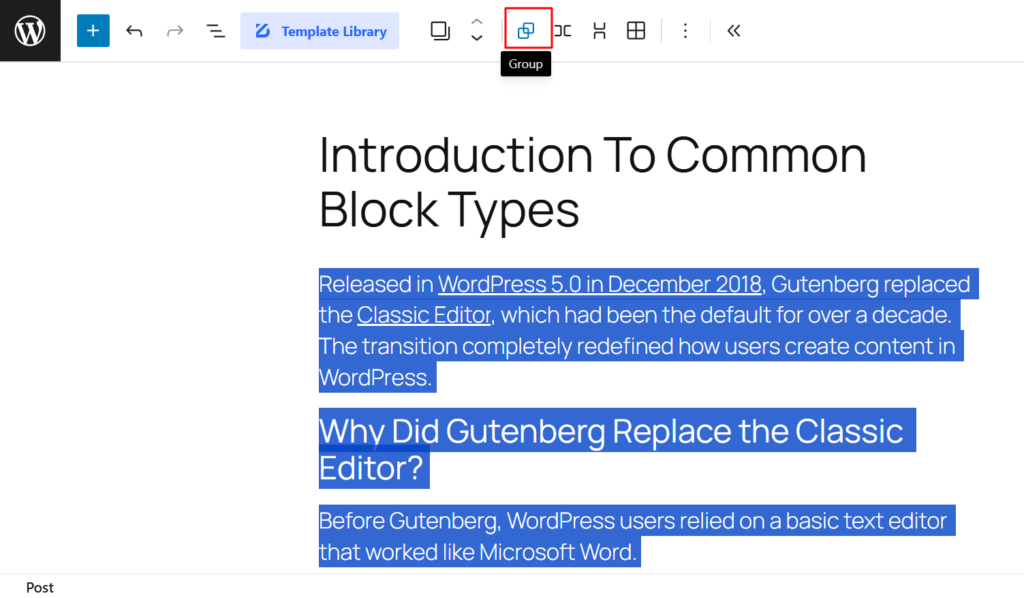
Task: Click the post title Introduction To Common Block Types
Action: click(592, 182)
